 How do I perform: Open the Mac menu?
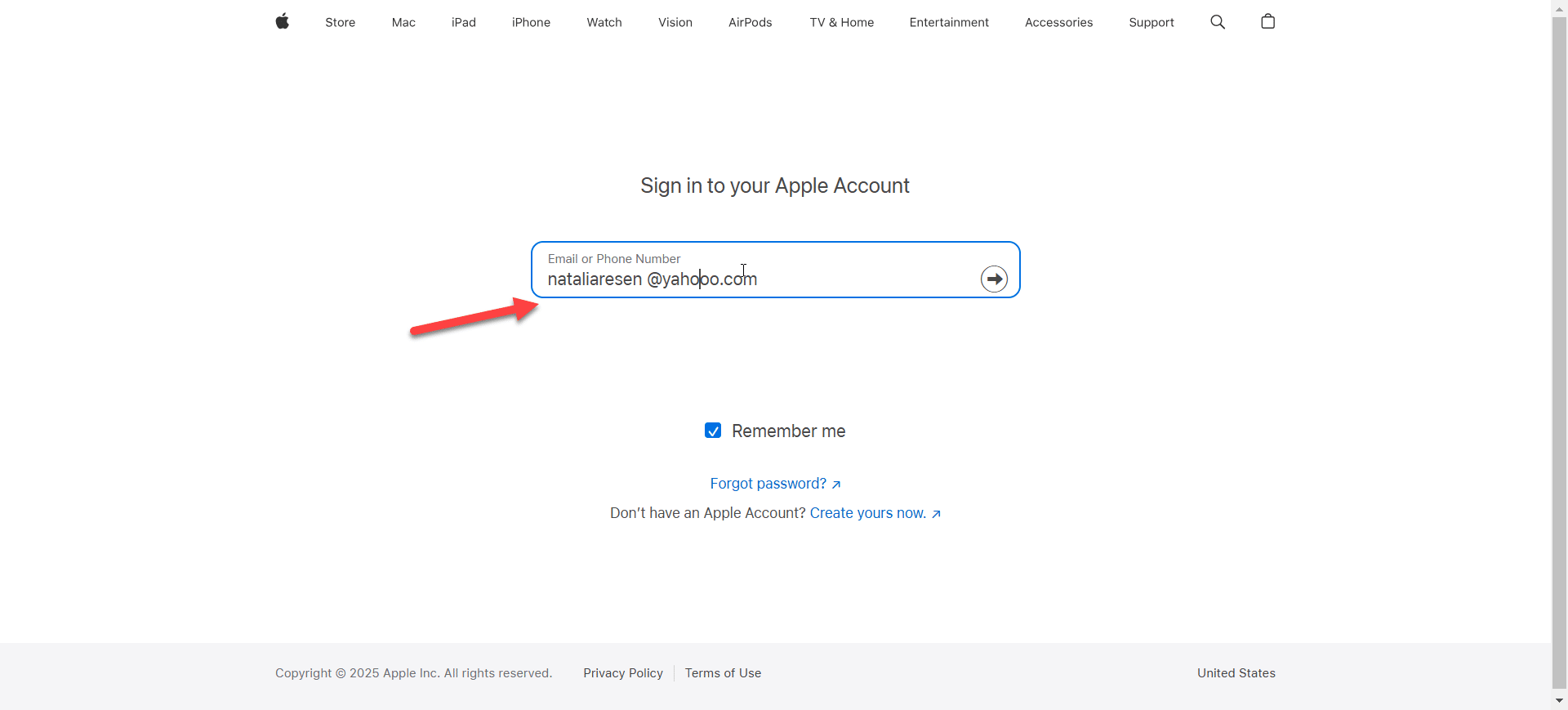[x=403, y=22]
